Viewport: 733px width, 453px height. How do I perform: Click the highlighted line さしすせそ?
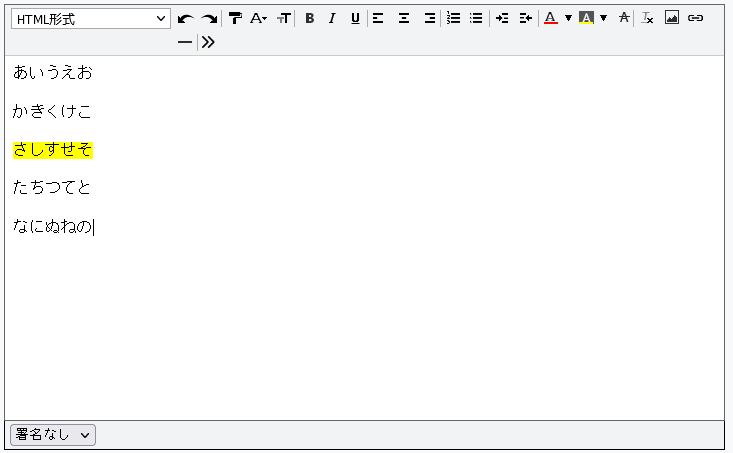pyautogui.click(x=53, y=150)
